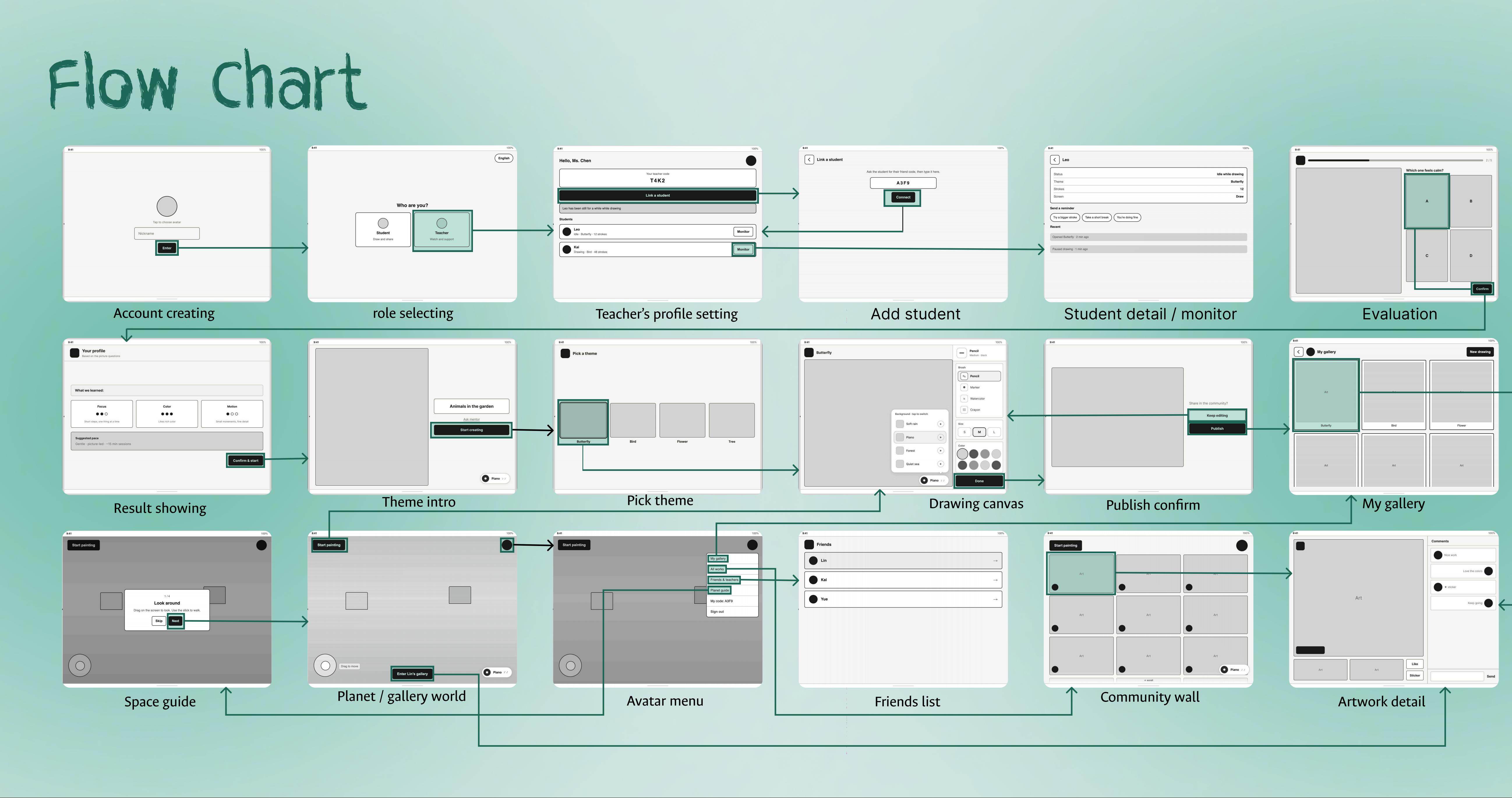Open Lin's row arrow in Friends list
Image resolution: width=1512 pixels, height=798 pixels.
pyautogui.click(x=995, y=561)
